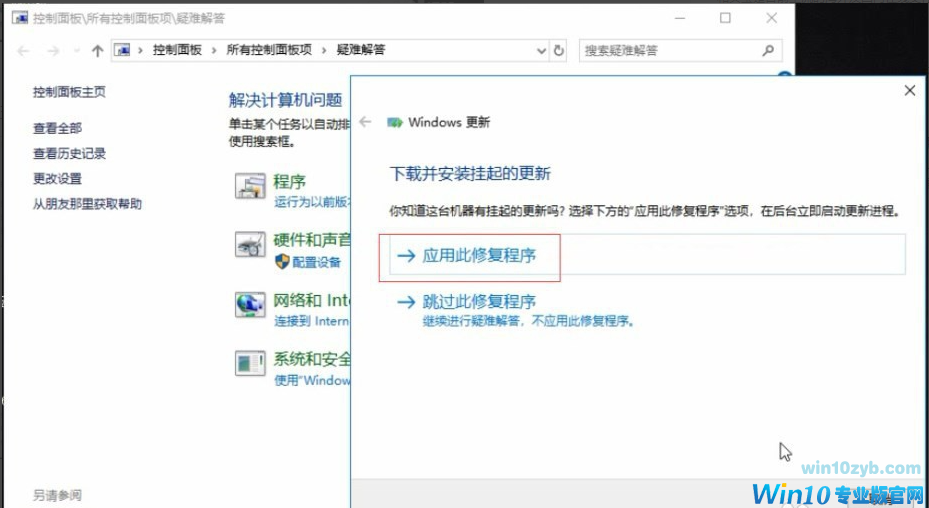Click the Windows 更新 dialog icon
The width and height of the screenshot is (929, 508).
click(395, 123)
